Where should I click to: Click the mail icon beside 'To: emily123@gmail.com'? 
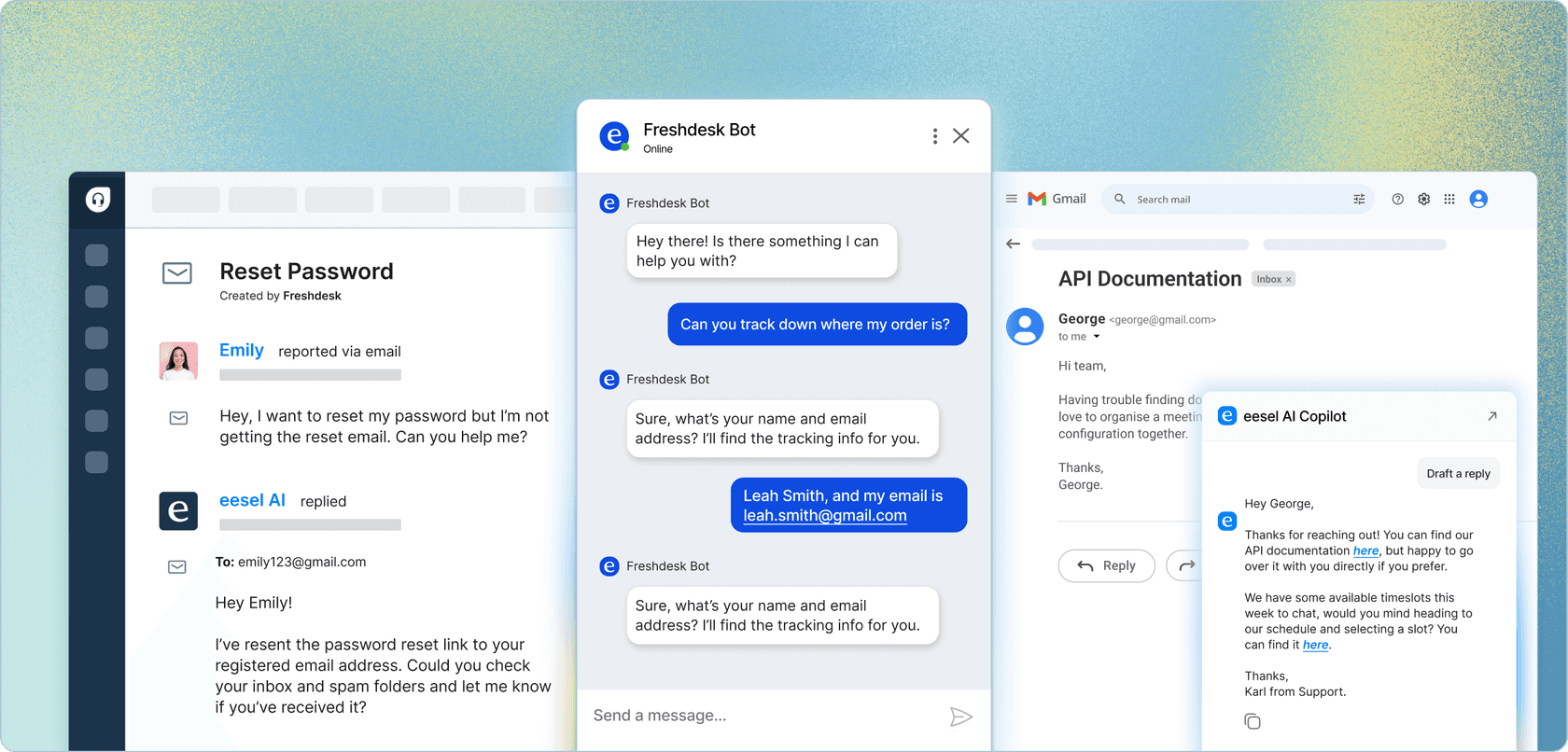[177, 567]
